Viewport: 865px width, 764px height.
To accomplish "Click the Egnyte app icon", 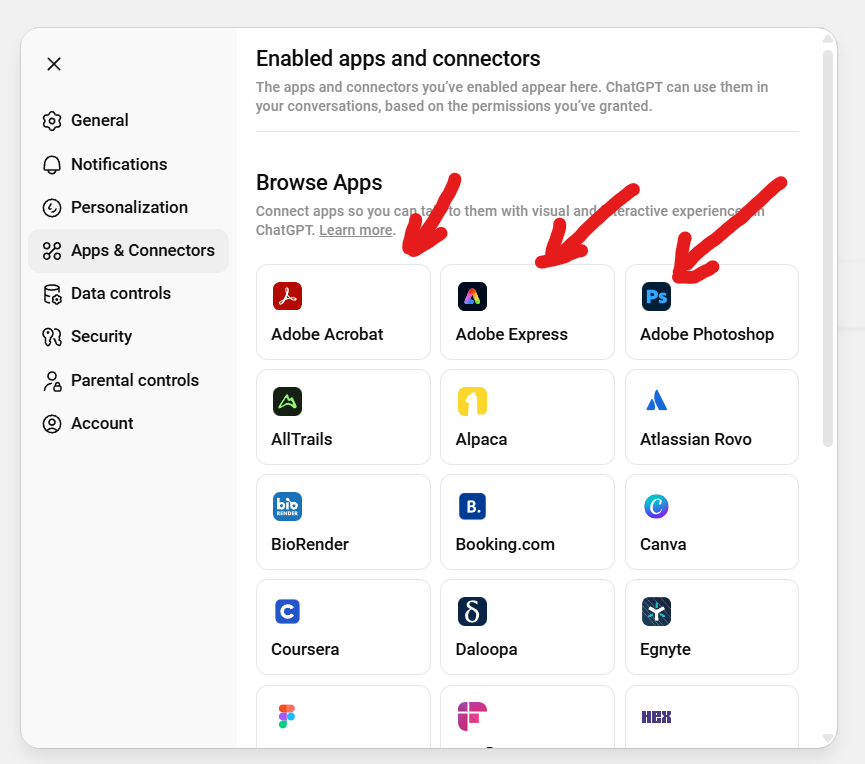I will [x=656, y=611].
